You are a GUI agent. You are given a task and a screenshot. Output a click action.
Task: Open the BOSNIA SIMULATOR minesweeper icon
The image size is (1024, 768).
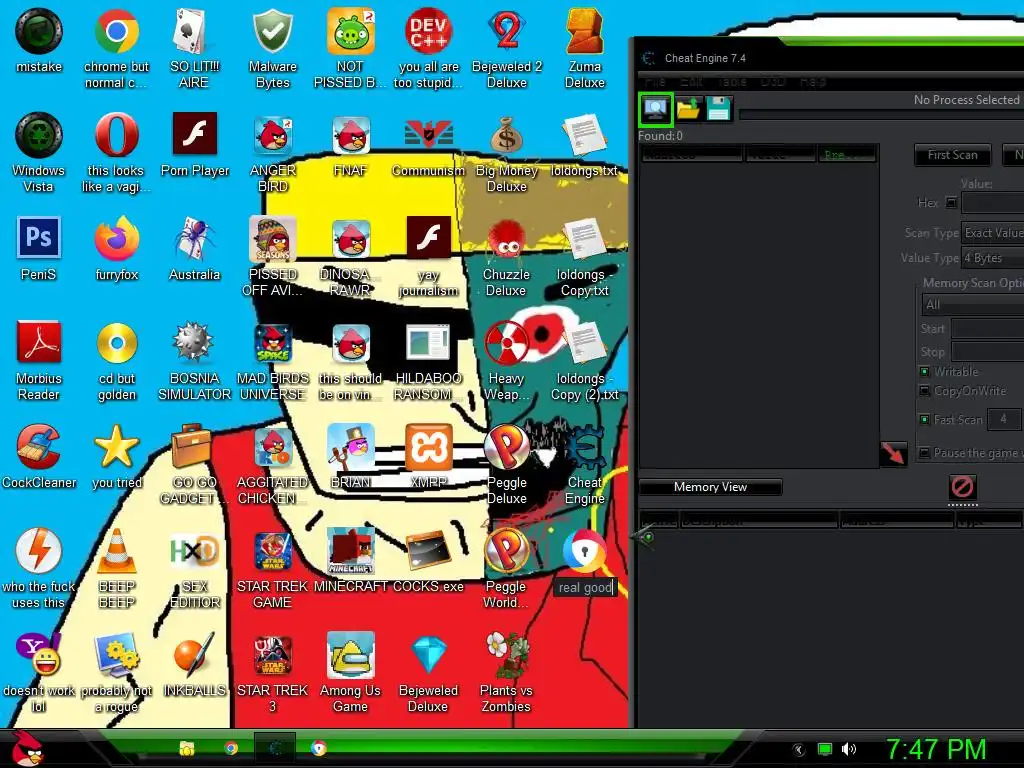(194, 343)
